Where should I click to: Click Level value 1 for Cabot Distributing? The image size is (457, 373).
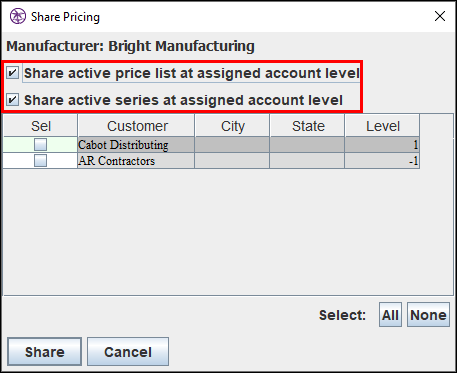pos(382,145)
